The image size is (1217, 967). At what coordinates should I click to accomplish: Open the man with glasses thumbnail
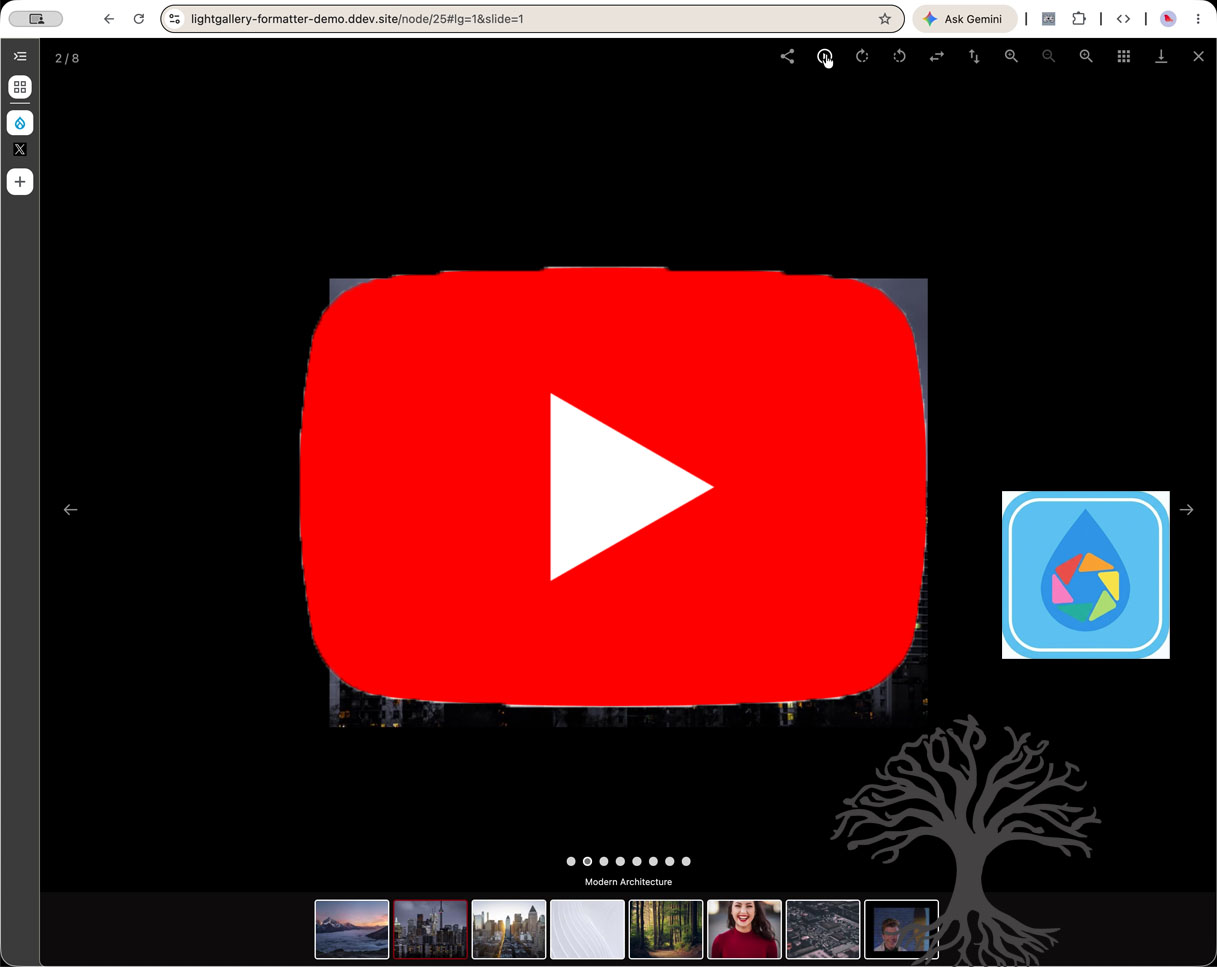tap(901, 929)
